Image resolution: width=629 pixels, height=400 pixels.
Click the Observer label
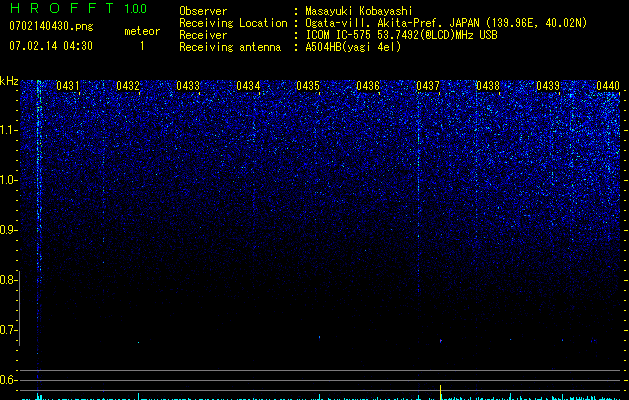pyautogui.click(x=203, y=11)
